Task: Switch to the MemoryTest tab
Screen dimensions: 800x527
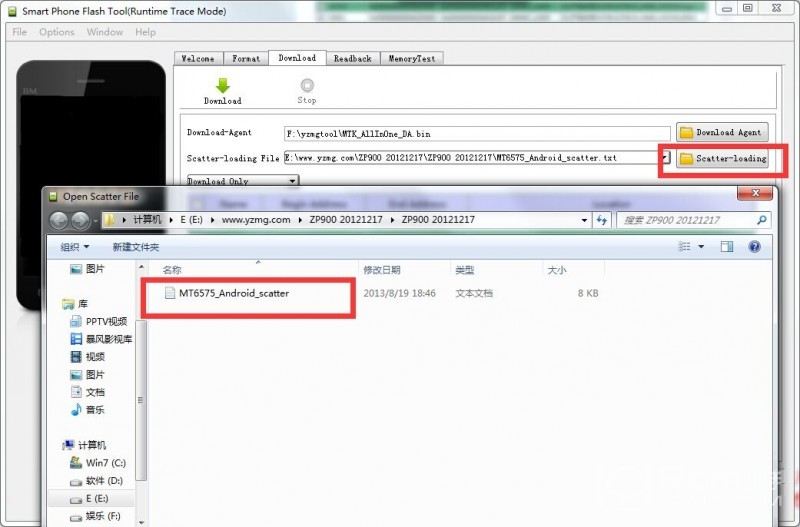Action: point(412,59)
